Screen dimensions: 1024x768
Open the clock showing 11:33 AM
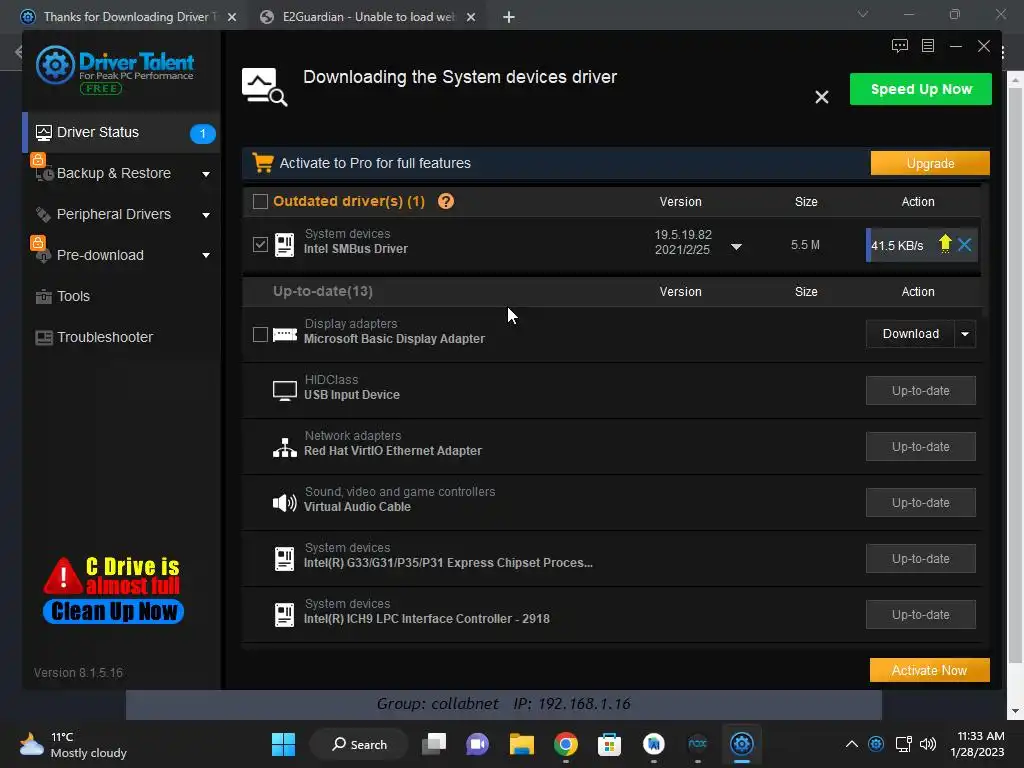click(977, 744)
